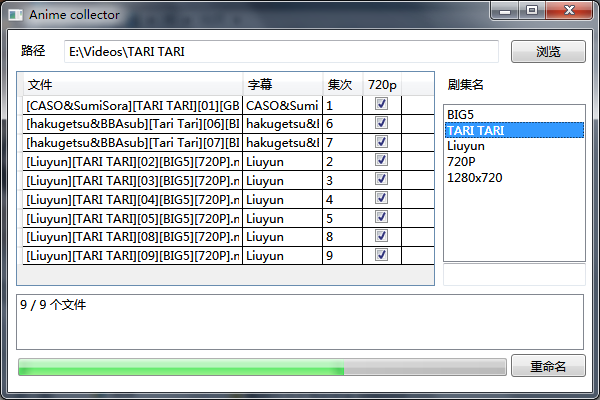Select the [CASO&SumiSora] episode 01 file row
This screenshot has height=400, width=600.
132,104
